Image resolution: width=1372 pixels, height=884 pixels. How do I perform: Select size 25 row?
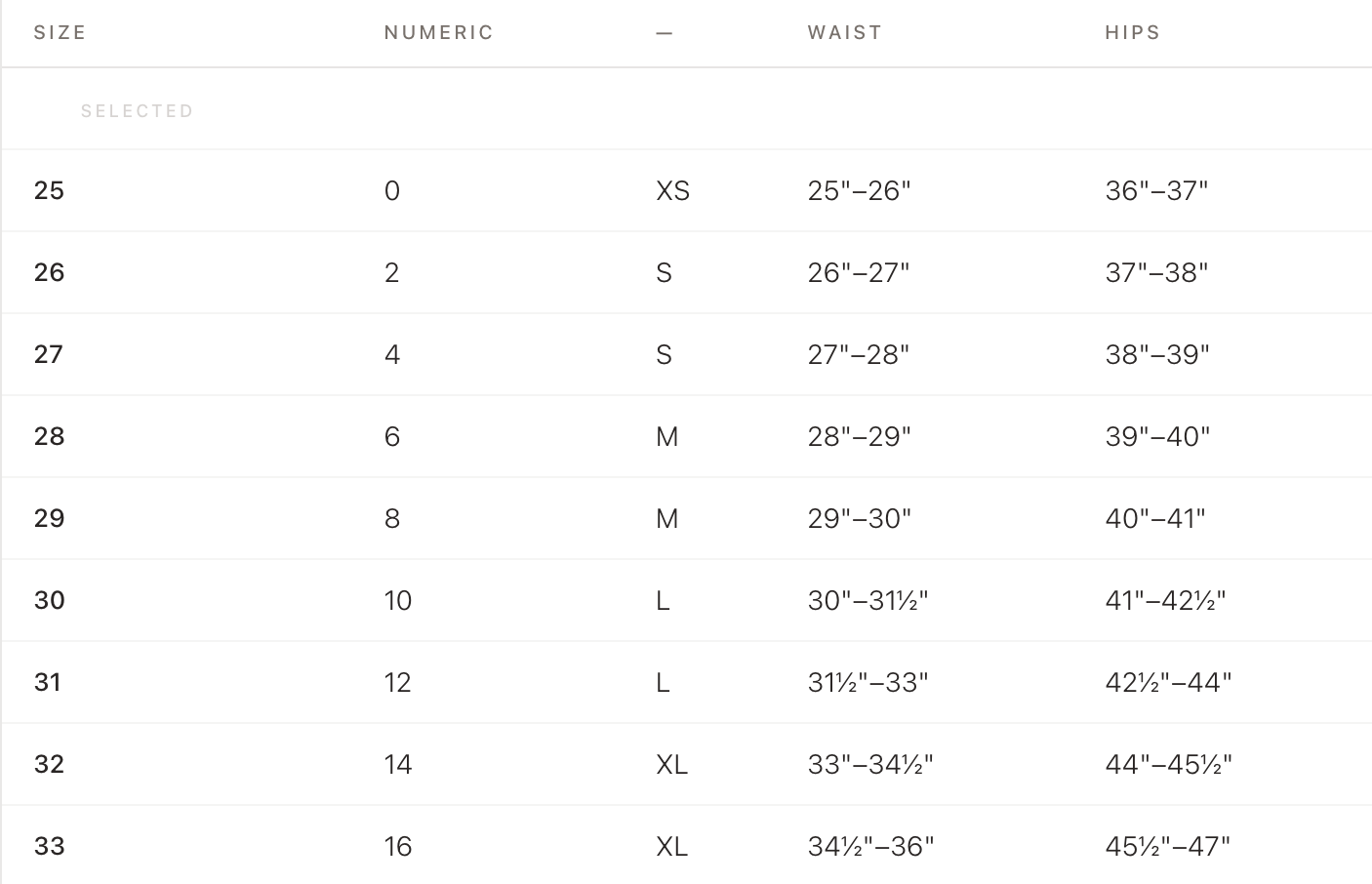click(x=687, y=190)
